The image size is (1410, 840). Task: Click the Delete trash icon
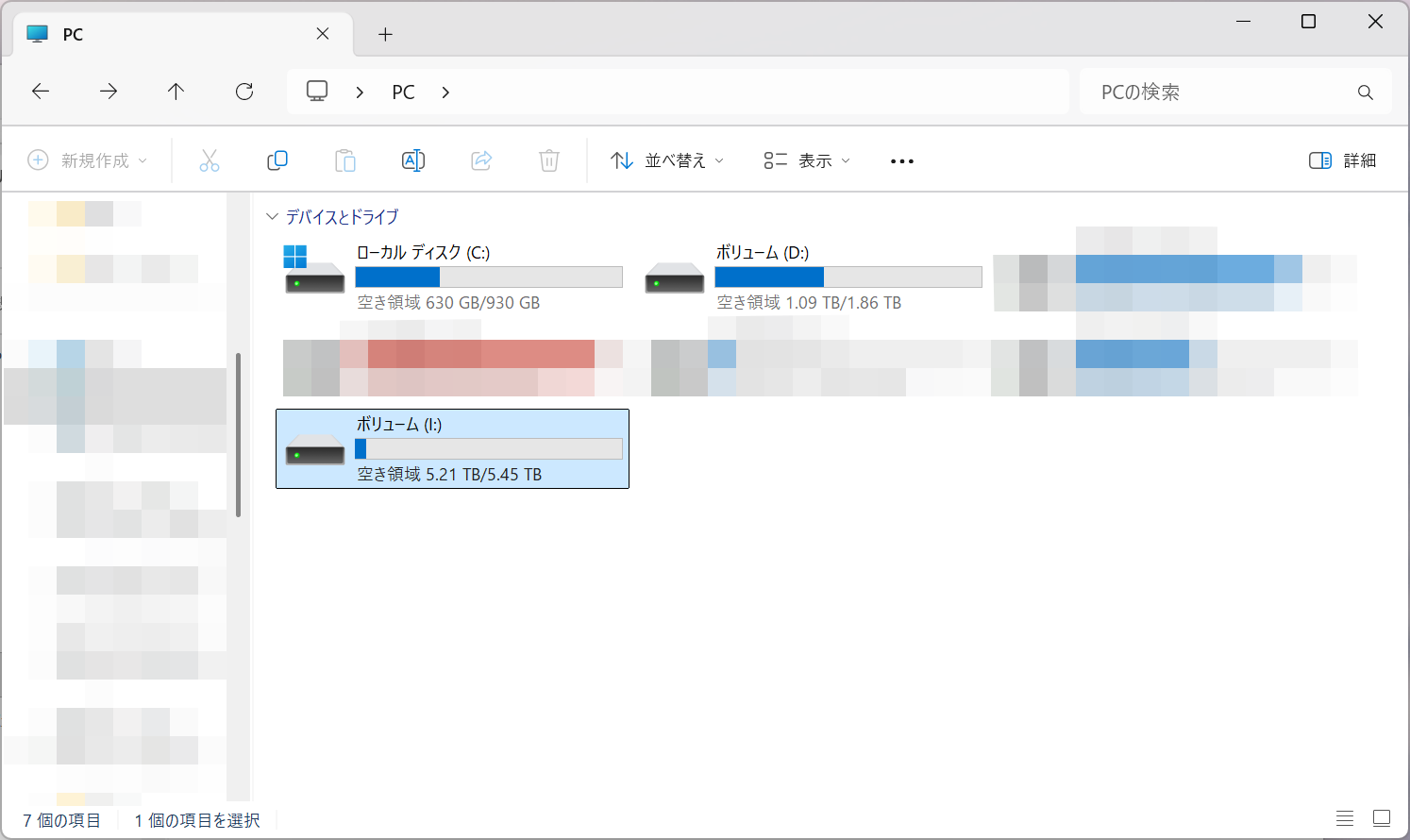click(549, 160)
